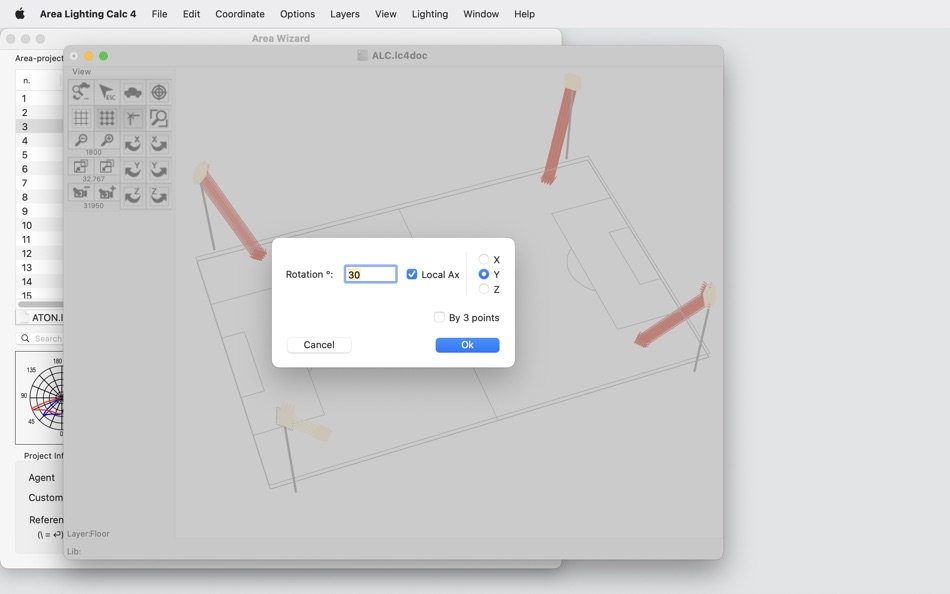
Task: Click the walk-around view magnifier icon
Action: point(81,92)
